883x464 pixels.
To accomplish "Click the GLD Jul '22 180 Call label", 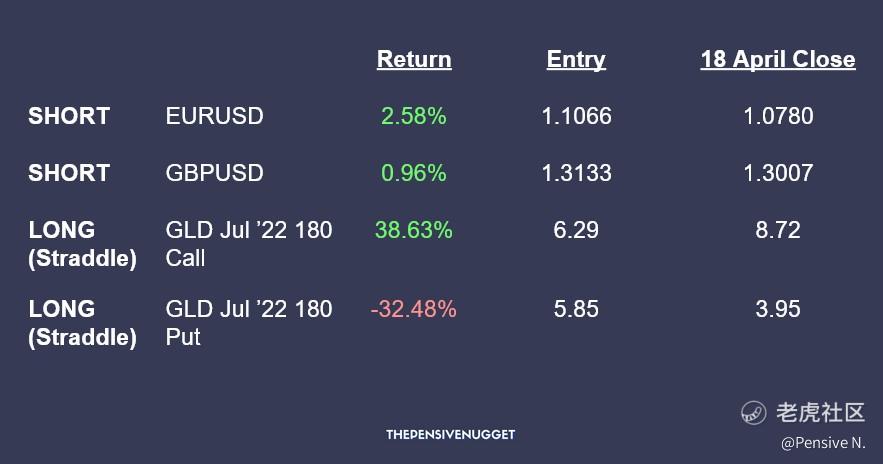I will coord(248,244).
